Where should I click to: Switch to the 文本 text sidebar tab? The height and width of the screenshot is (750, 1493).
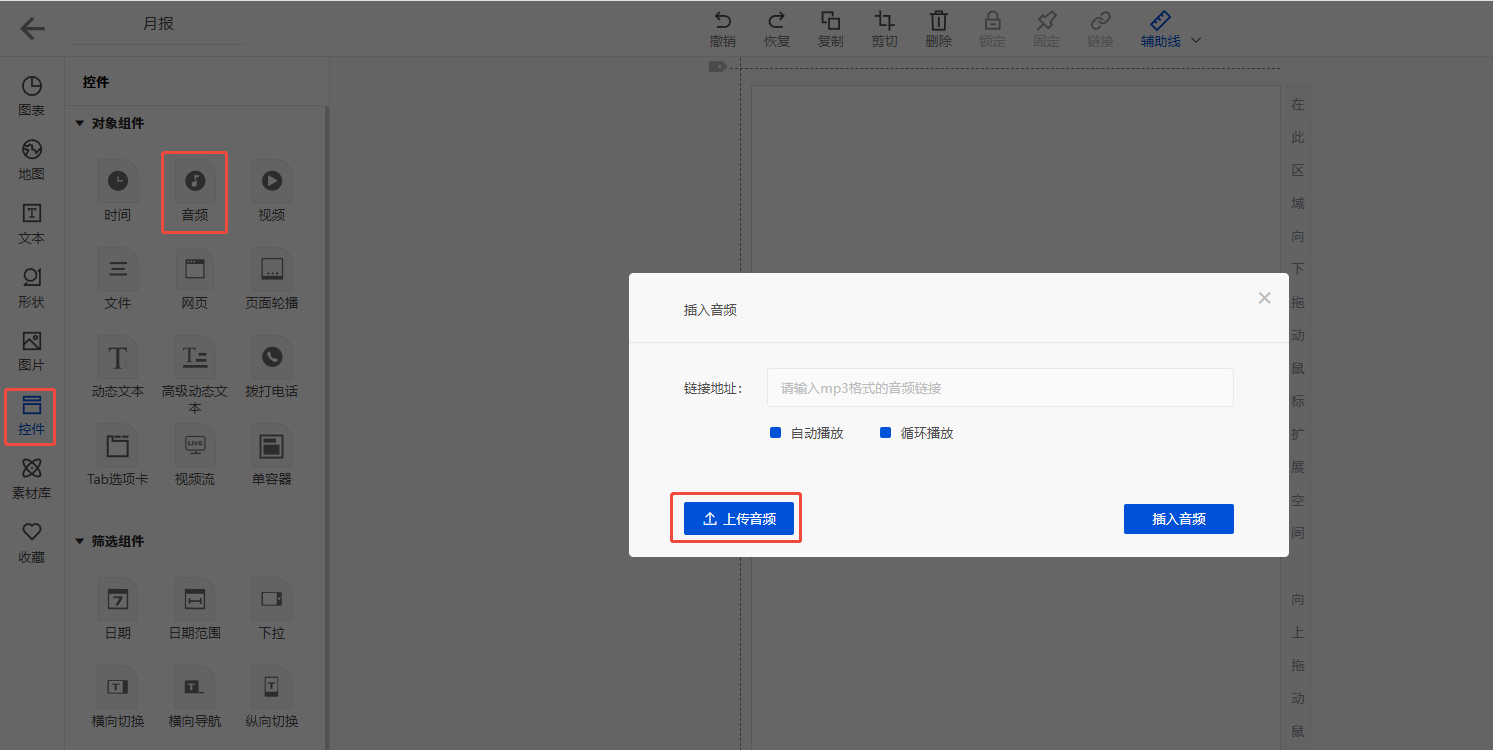[32, 223]
